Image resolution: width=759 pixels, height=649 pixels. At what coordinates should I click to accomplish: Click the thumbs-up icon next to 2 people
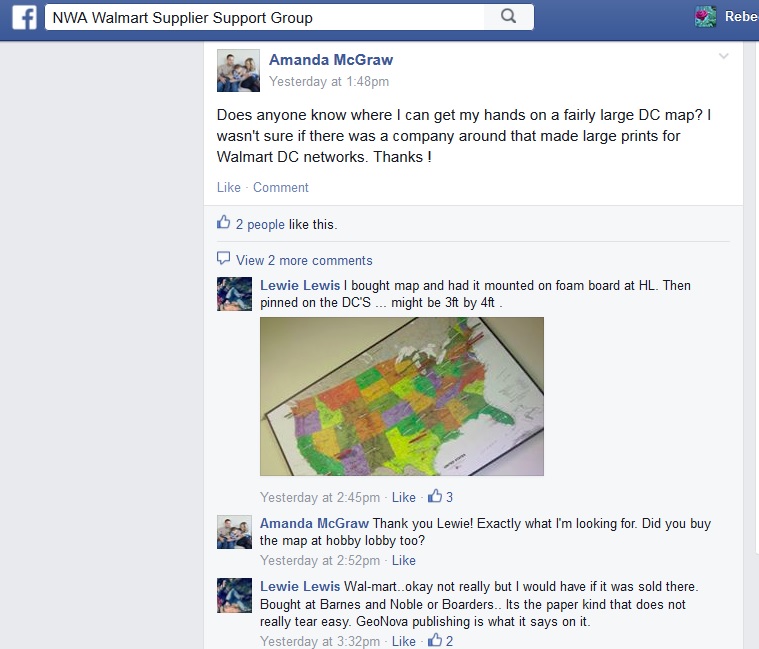coord(223,223)
